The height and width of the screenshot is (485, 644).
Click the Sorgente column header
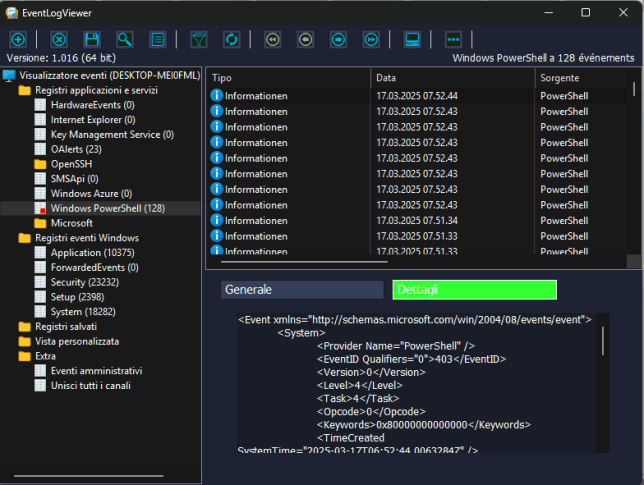(582, 77)
